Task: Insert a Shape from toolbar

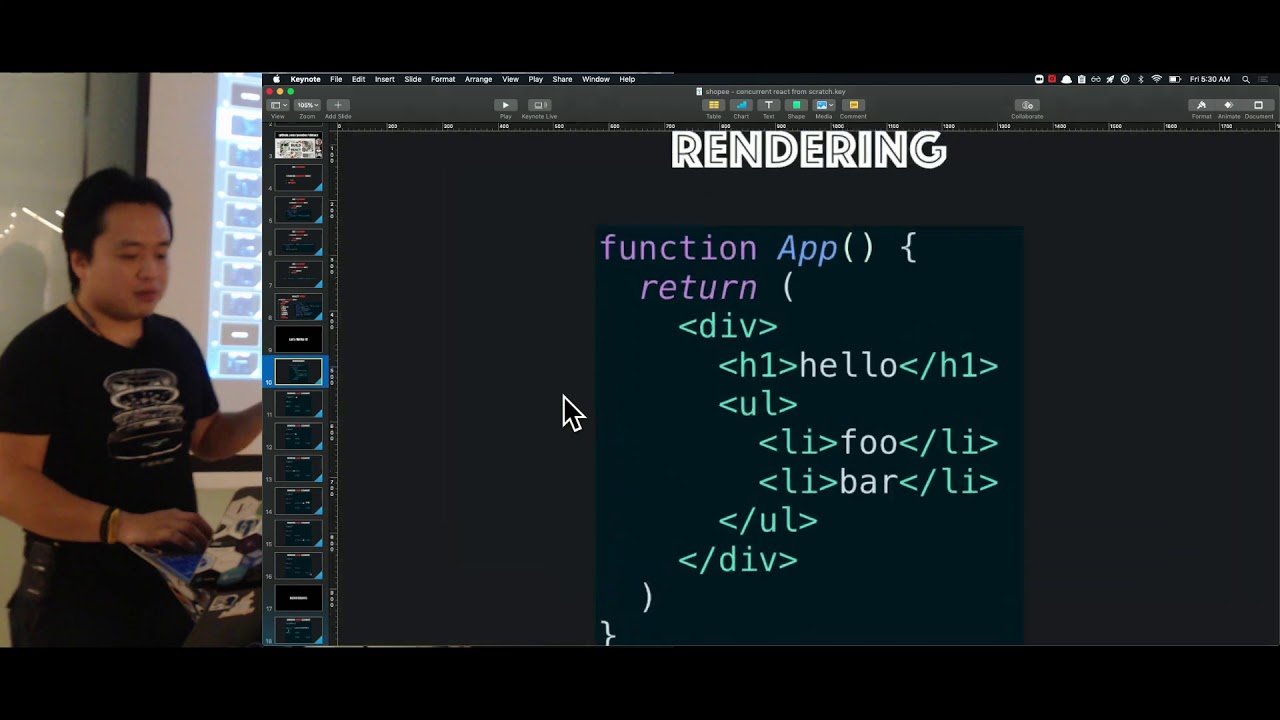Action: pos(797,105)
